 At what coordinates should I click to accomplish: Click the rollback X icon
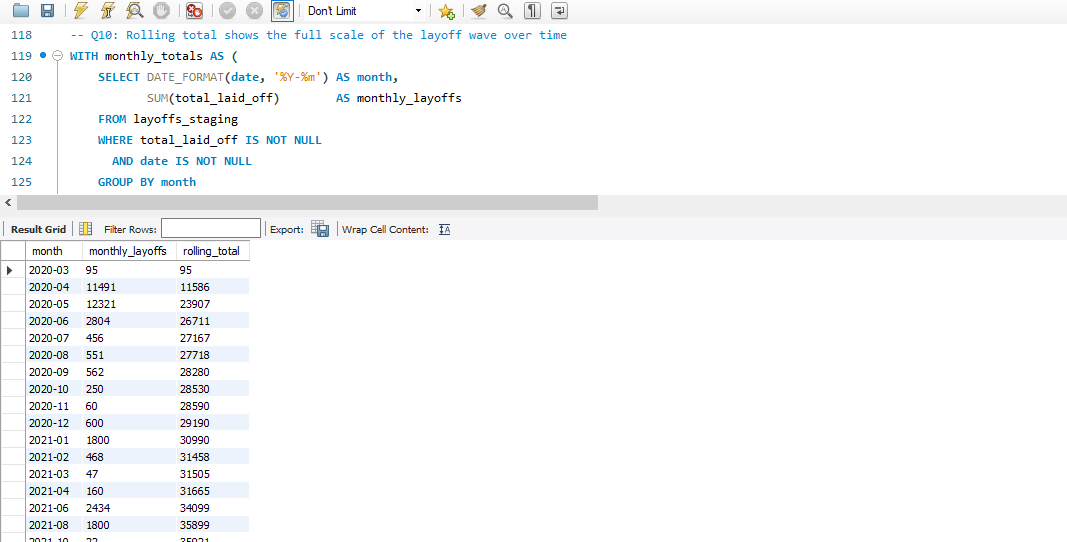pos(254,10)
